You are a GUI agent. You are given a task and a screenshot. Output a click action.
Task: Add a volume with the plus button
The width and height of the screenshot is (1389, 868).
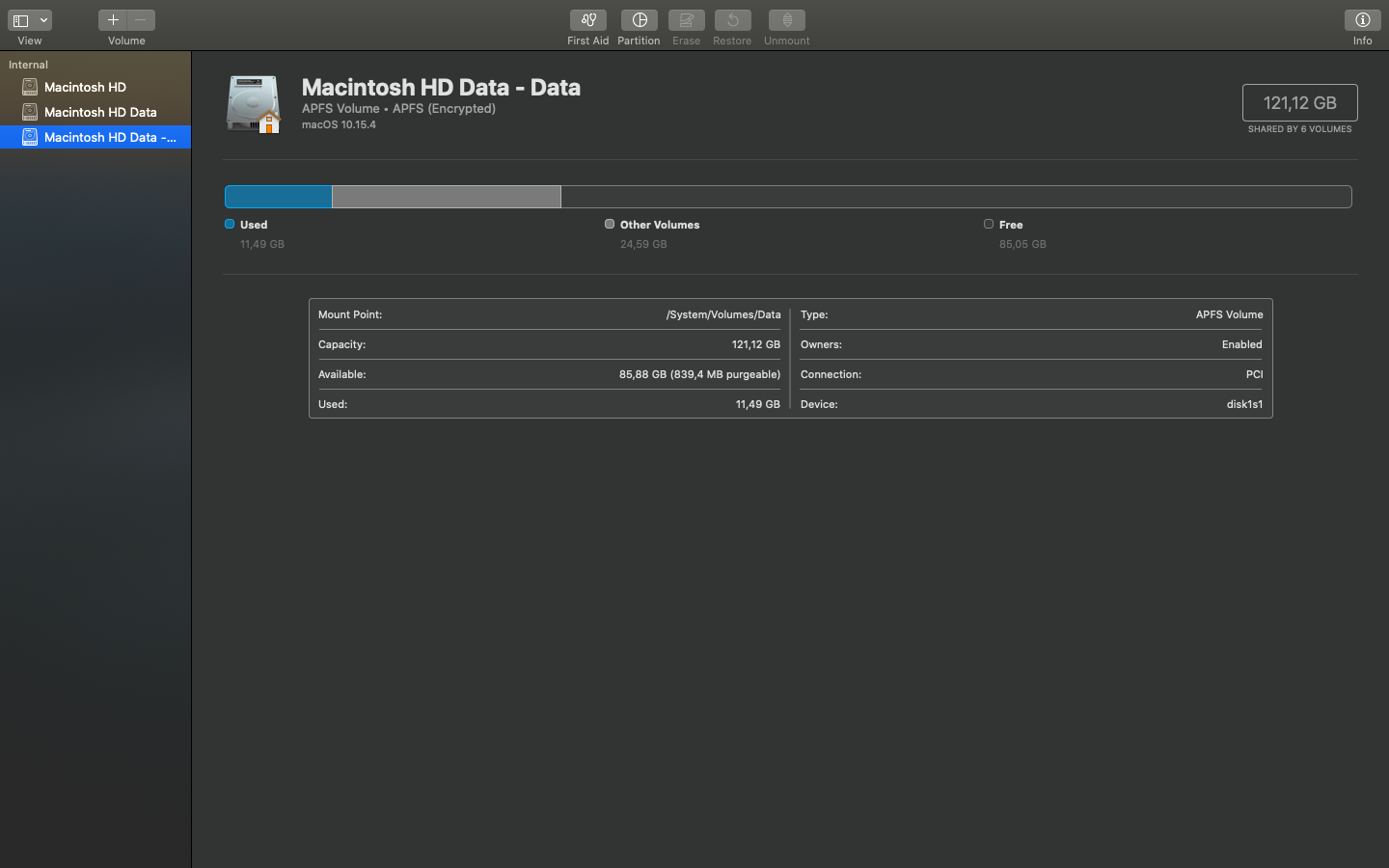pyautogui.click(x=113, y=20)
